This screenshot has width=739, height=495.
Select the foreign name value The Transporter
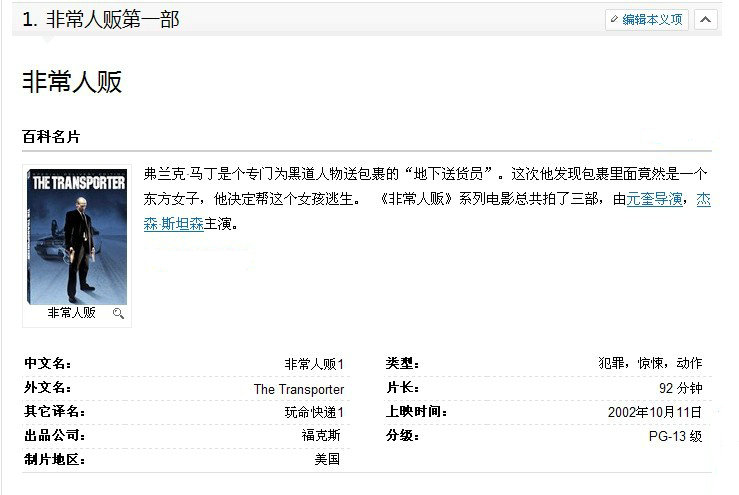(298, 389)
